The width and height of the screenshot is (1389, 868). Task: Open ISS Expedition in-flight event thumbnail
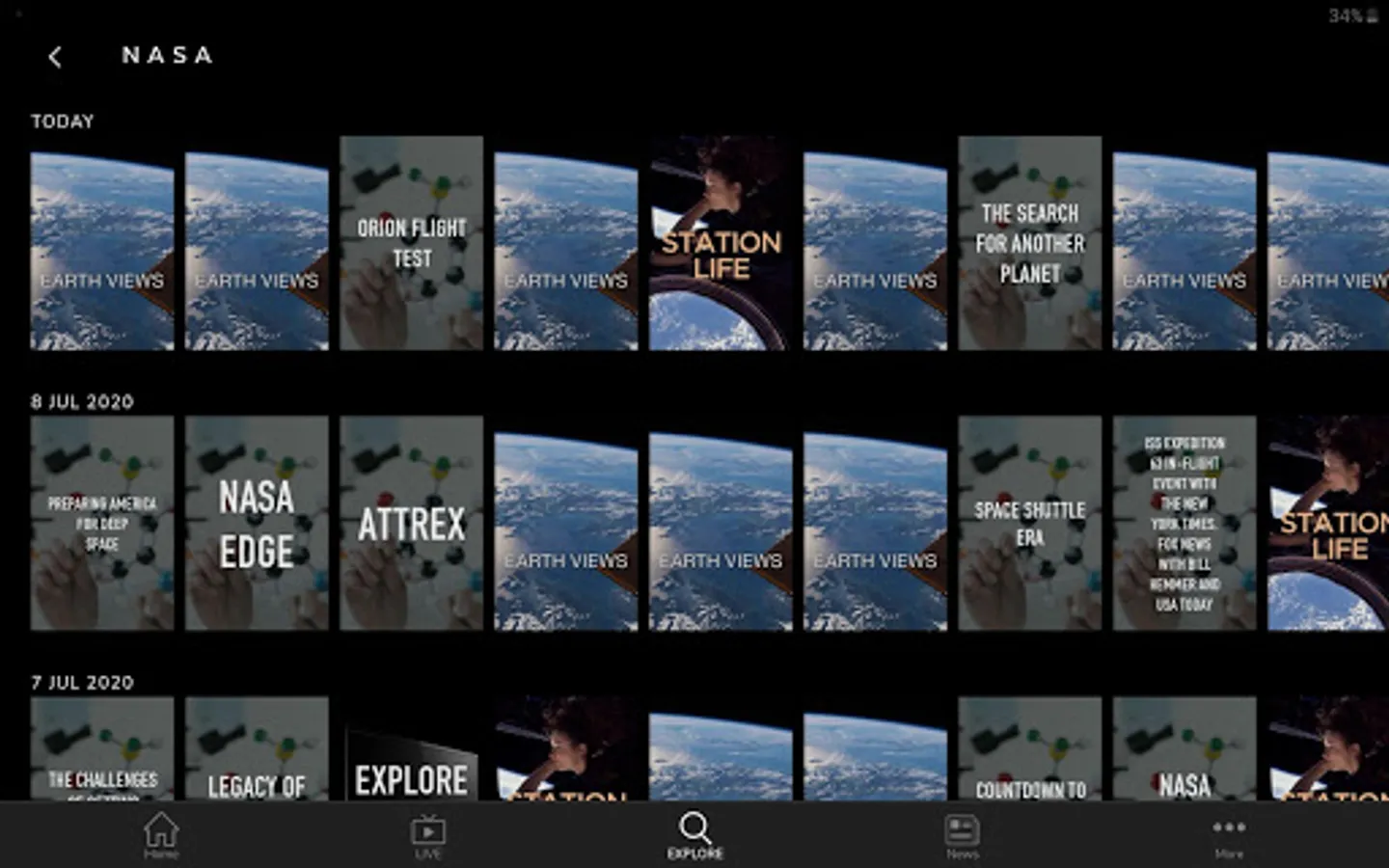click(x=1185, y=524)
